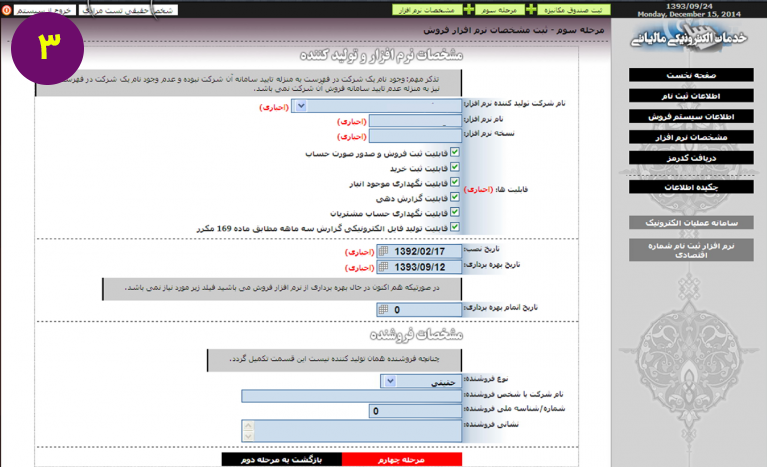Expand نام شرکت تولید کننده نرم افزار dropdown
Image resolution: width=767 pixels, height=467 pixels.
[x=301, y=106]
